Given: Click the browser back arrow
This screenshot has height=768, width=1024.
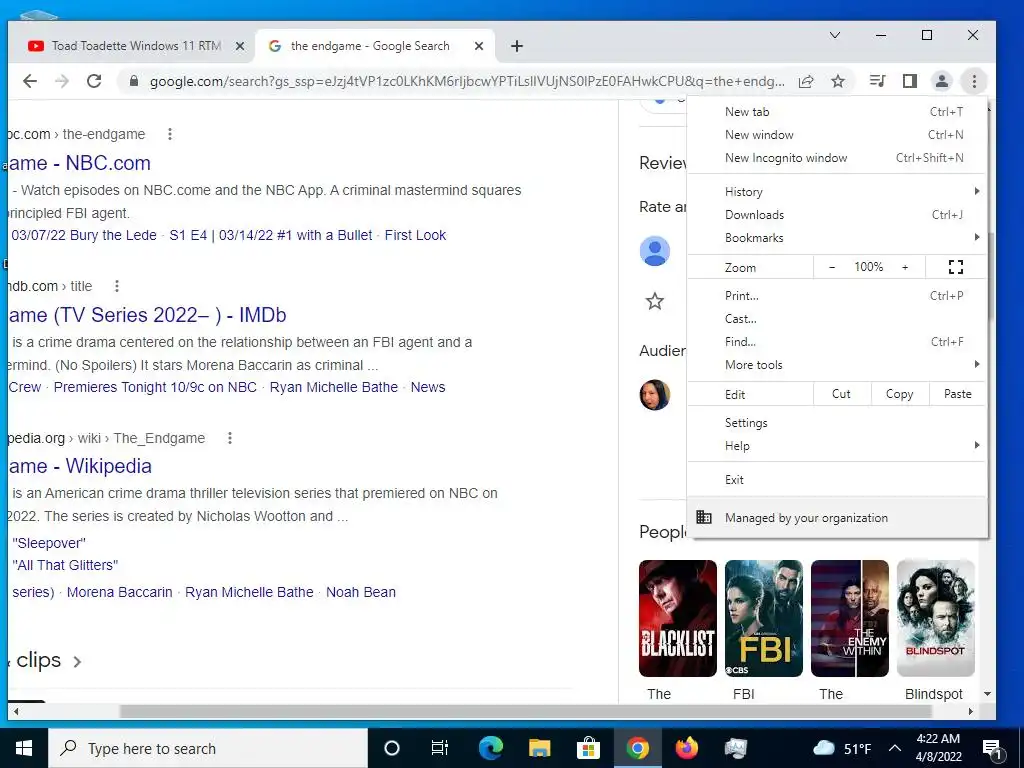Looking at the screenshot, I should click(x=29, y=81).
